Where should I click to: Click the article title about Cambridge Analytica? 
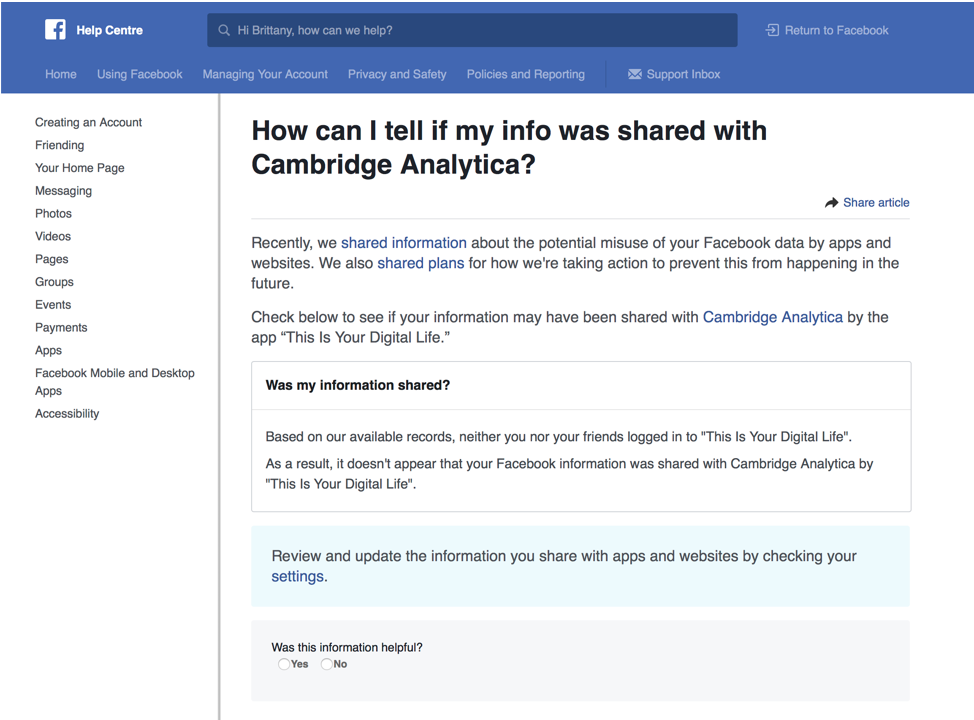pyautogui.click(x=509, y=148)
